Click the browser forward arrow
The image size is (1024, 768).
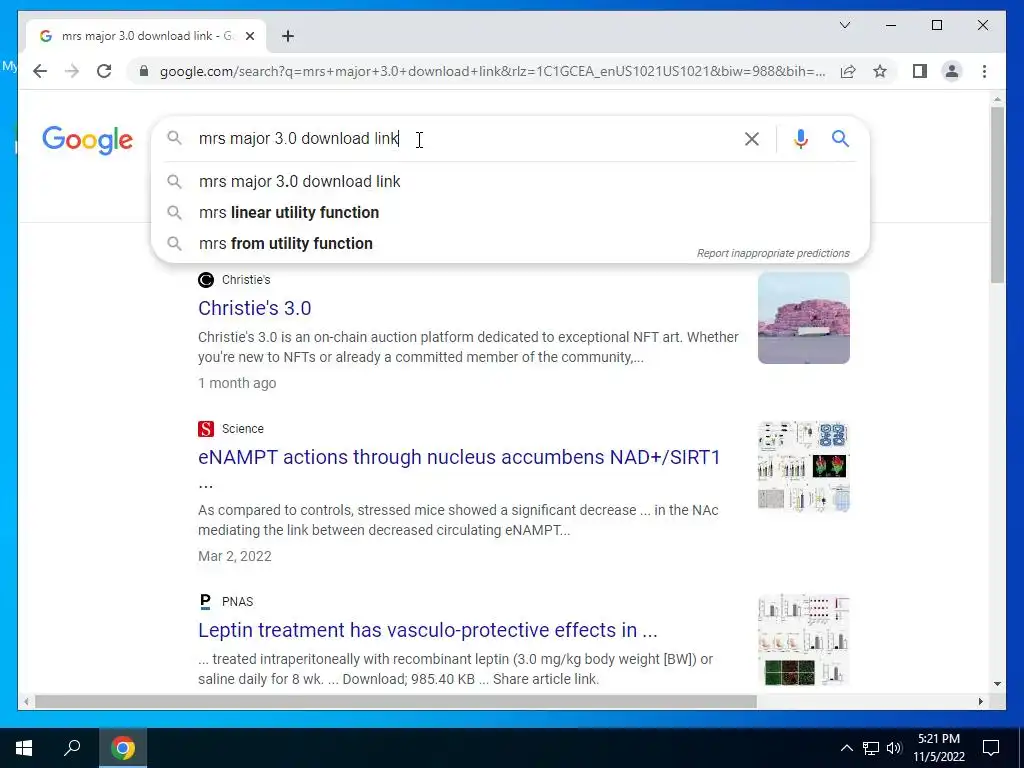coord(72,71)
